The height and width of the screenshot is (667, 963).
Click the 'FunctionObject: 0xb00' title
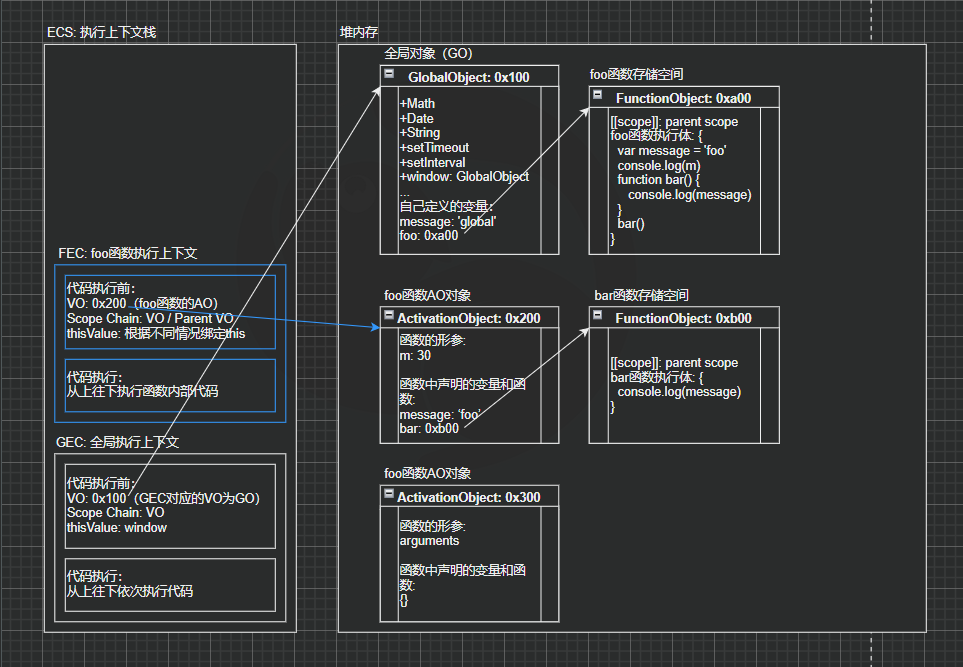684,318
